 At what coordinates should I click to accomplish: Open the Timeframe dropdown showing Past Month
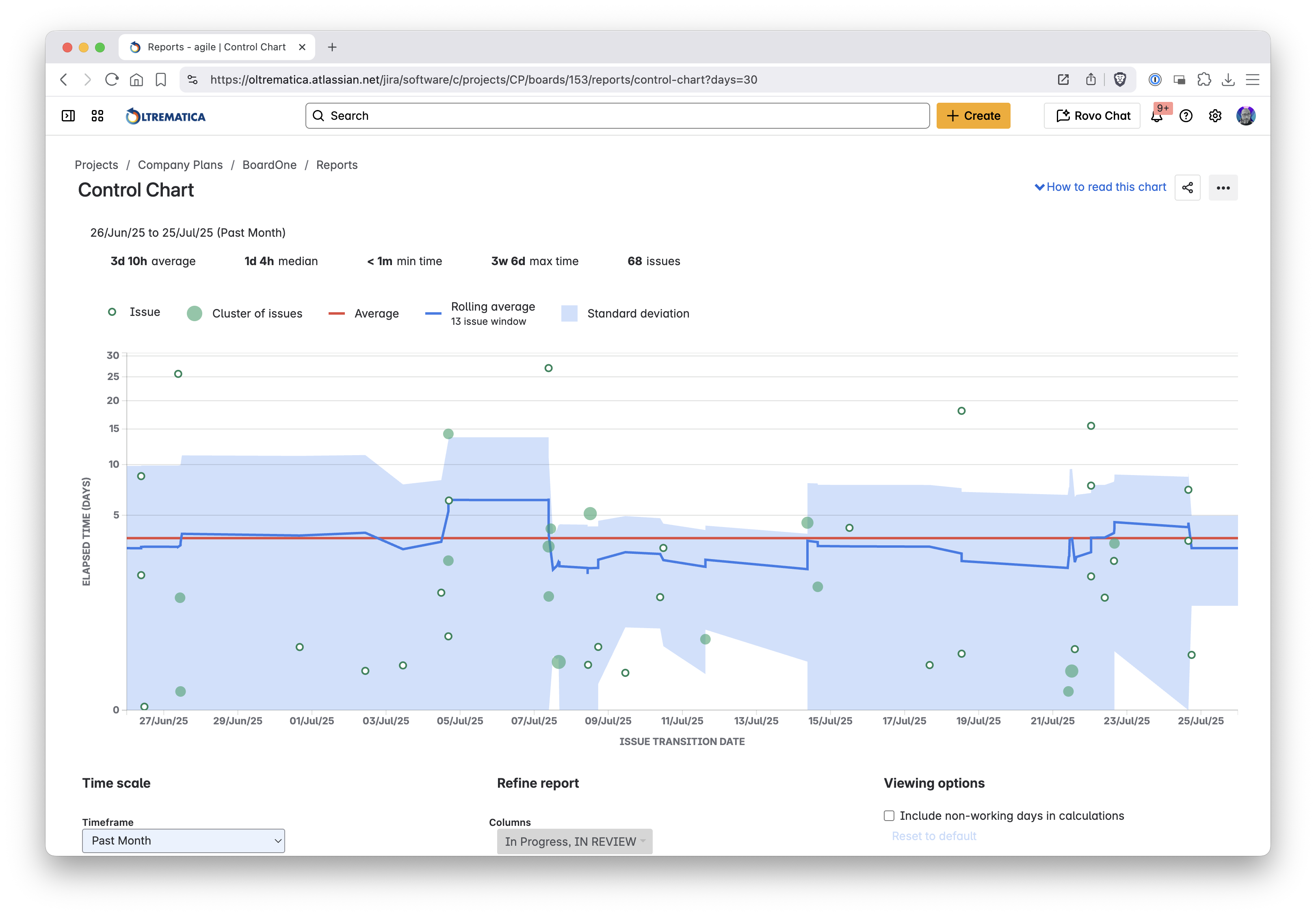point(183,840)
